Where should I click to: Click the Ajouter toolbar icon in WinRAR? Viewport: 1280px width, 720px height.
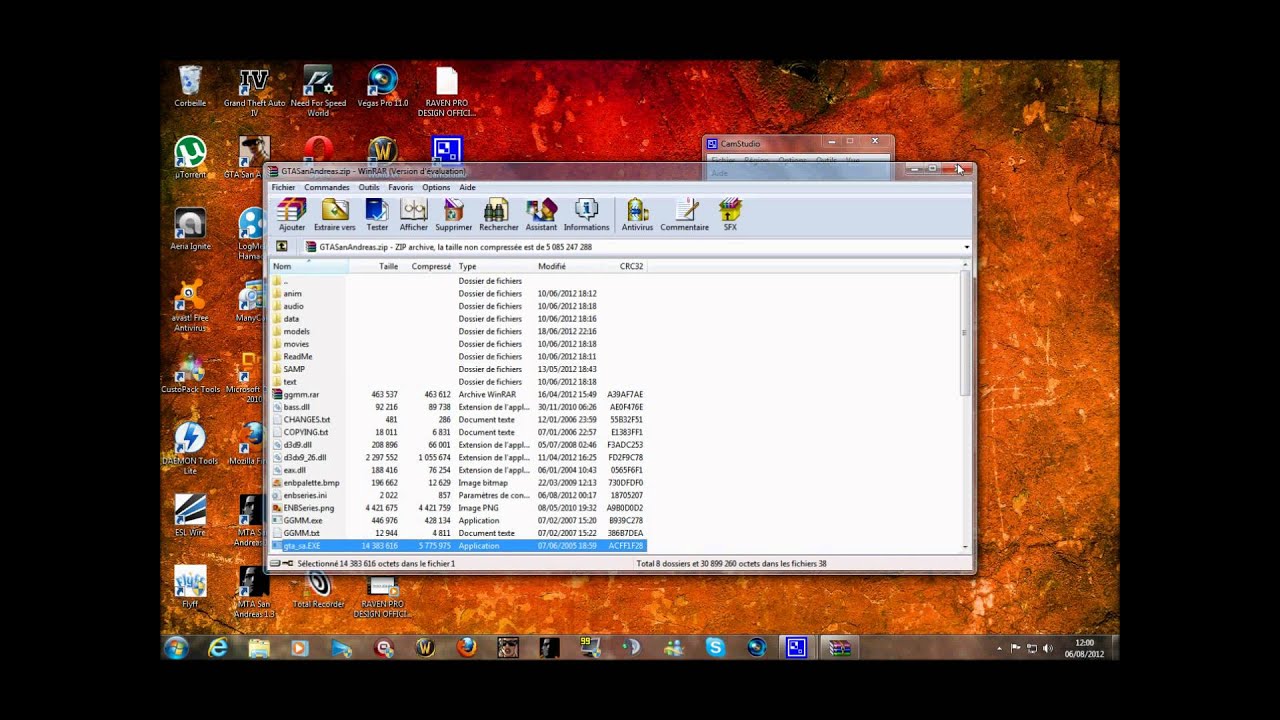pos(292,215)
